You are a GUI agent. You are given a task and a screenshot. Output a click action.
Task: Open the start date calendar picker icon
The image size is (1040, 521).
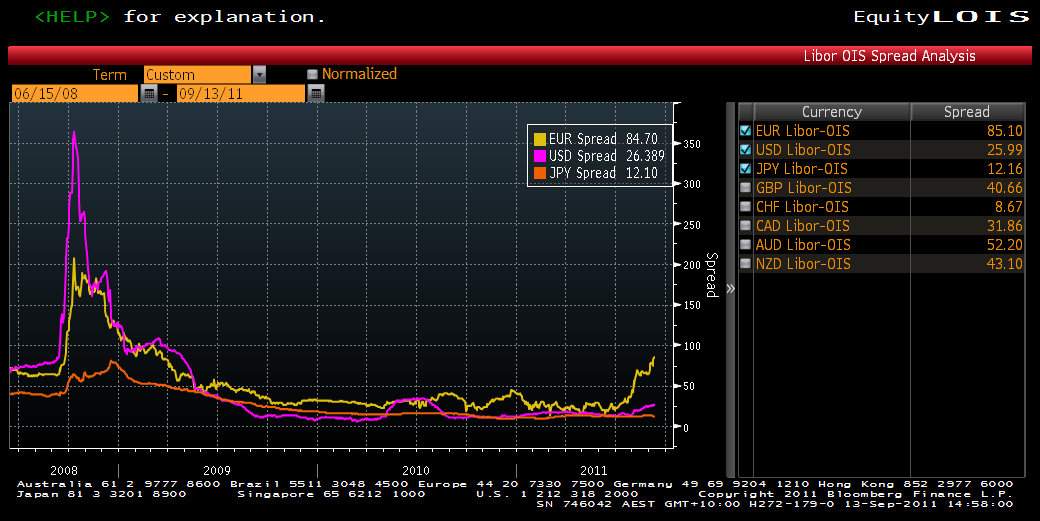tap(149, 93)
